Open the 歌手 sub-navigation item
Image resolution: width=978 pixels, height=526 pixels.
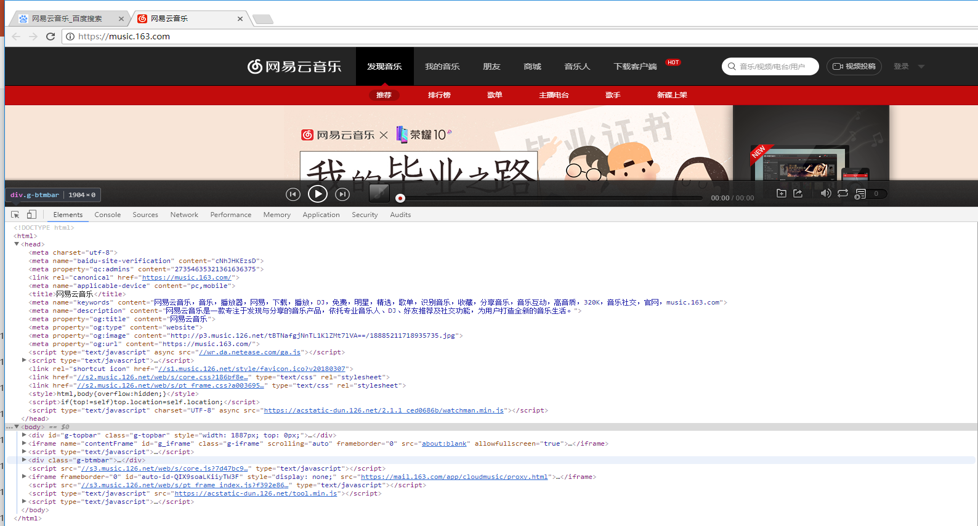coord(612,95)
